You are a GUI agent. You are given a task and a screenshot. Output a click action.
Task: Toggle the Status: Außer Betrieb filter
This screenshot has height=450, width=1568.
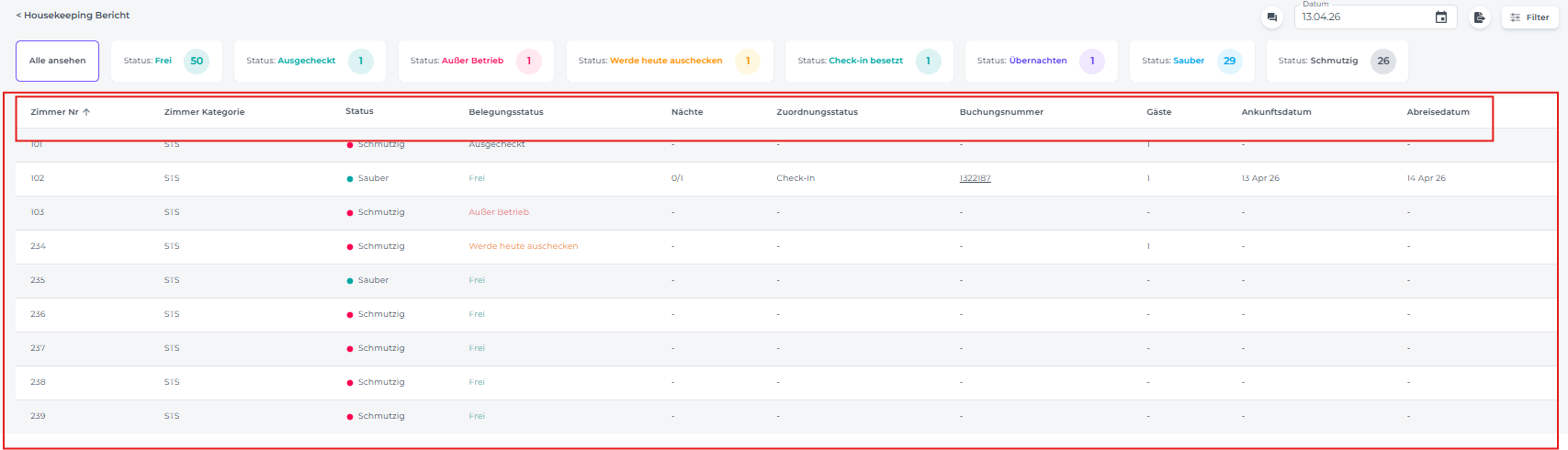tap(475, 61)
